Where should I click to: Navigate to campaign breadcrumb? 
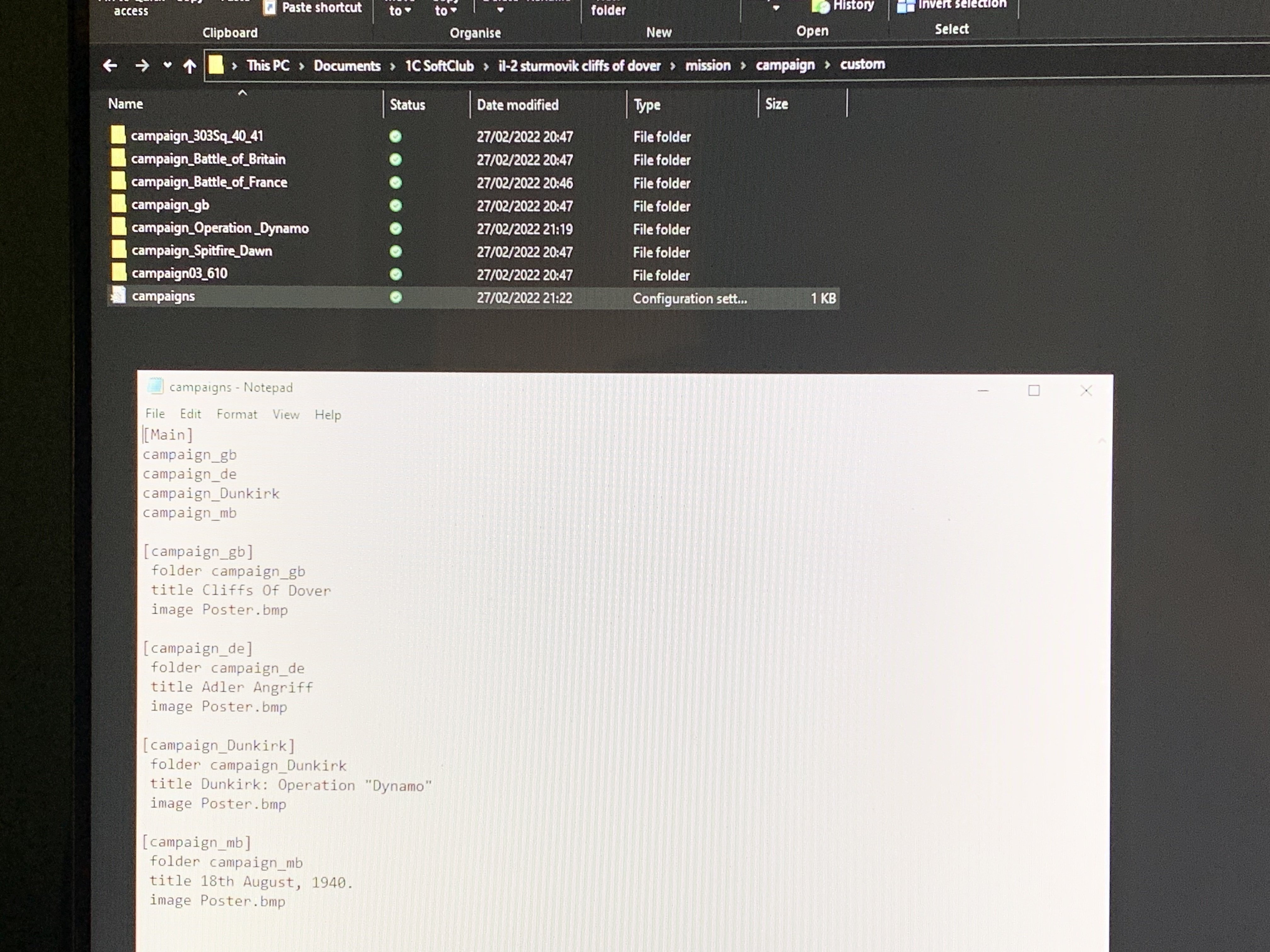click(785, 65)
